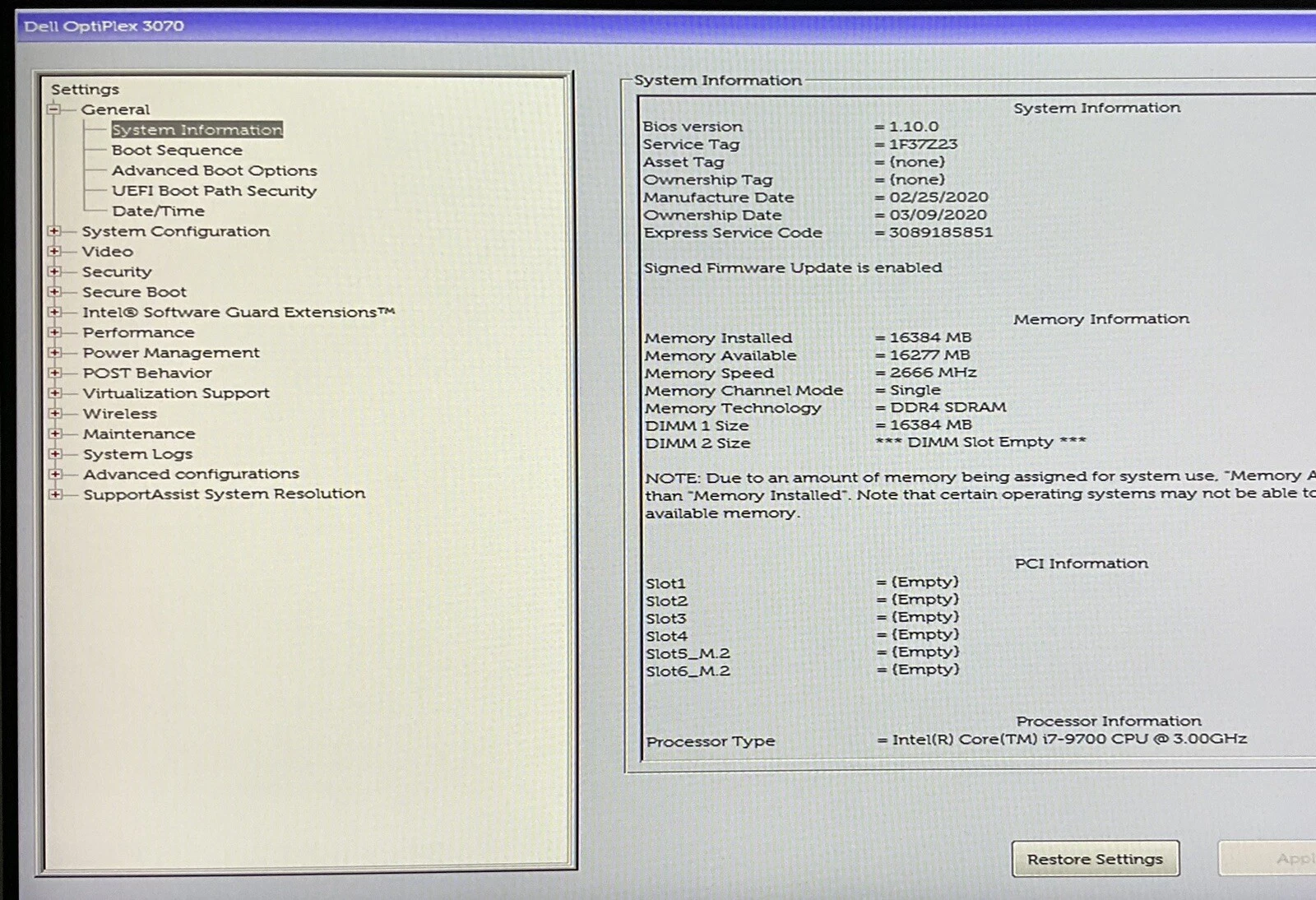
Task: Expand the Virtualization Support node
Action: 54,393
